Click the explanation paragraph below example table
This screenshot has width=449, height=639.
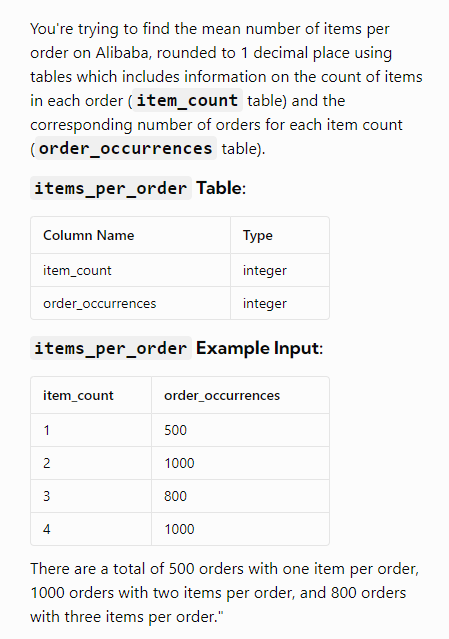click(x=224, y=593)
